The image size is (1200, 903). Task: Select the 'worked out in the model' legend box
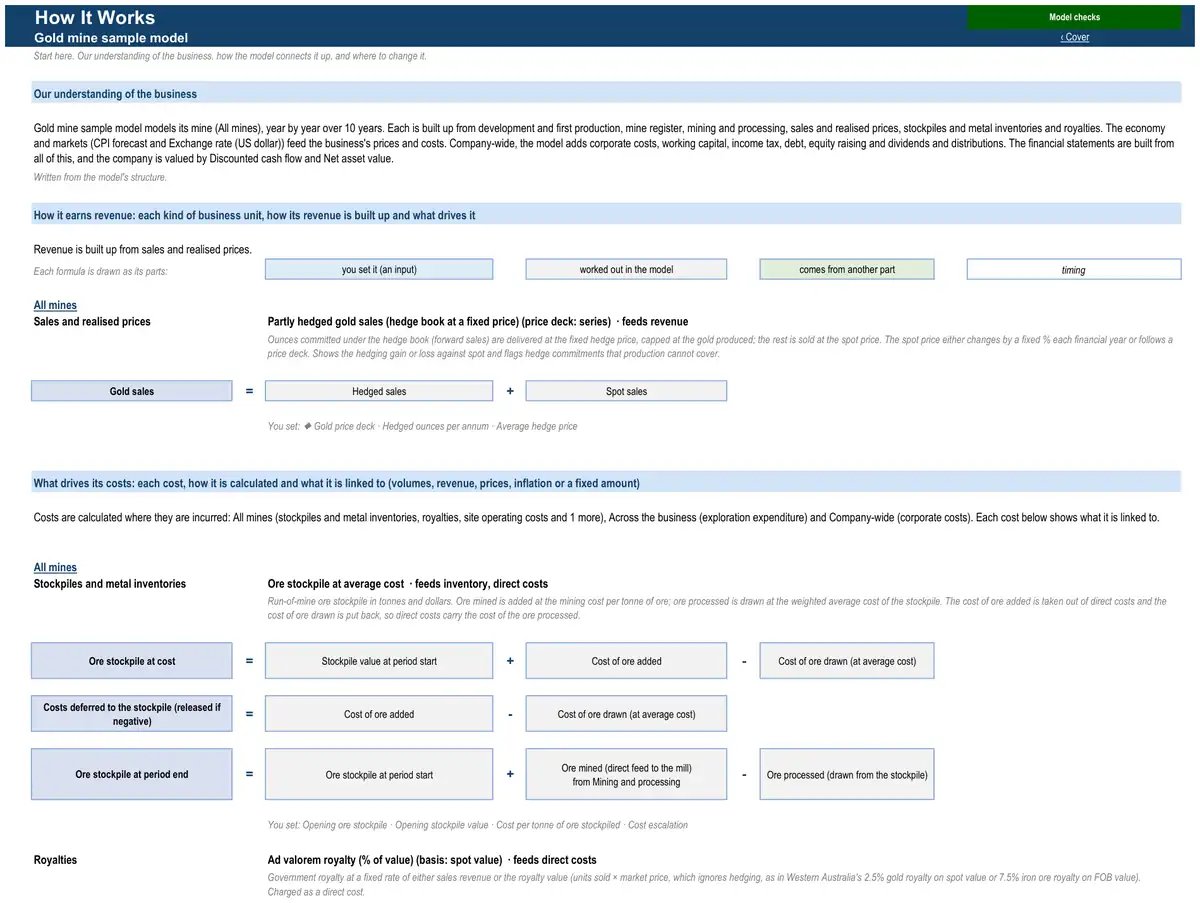point(626,269)
